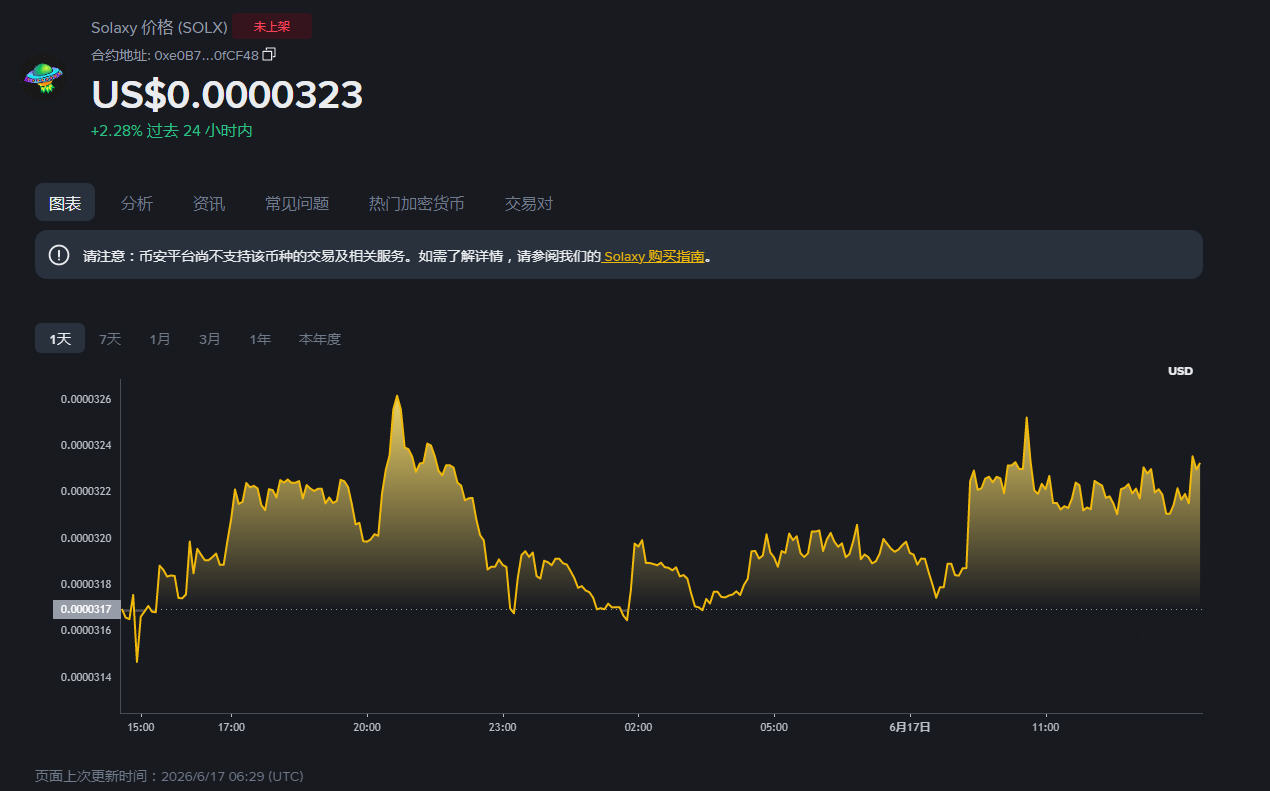The image size is (1270, 791).
Task: Click the 23:00 time axis label
Action: pyautogui.click(x=502, y=727)
